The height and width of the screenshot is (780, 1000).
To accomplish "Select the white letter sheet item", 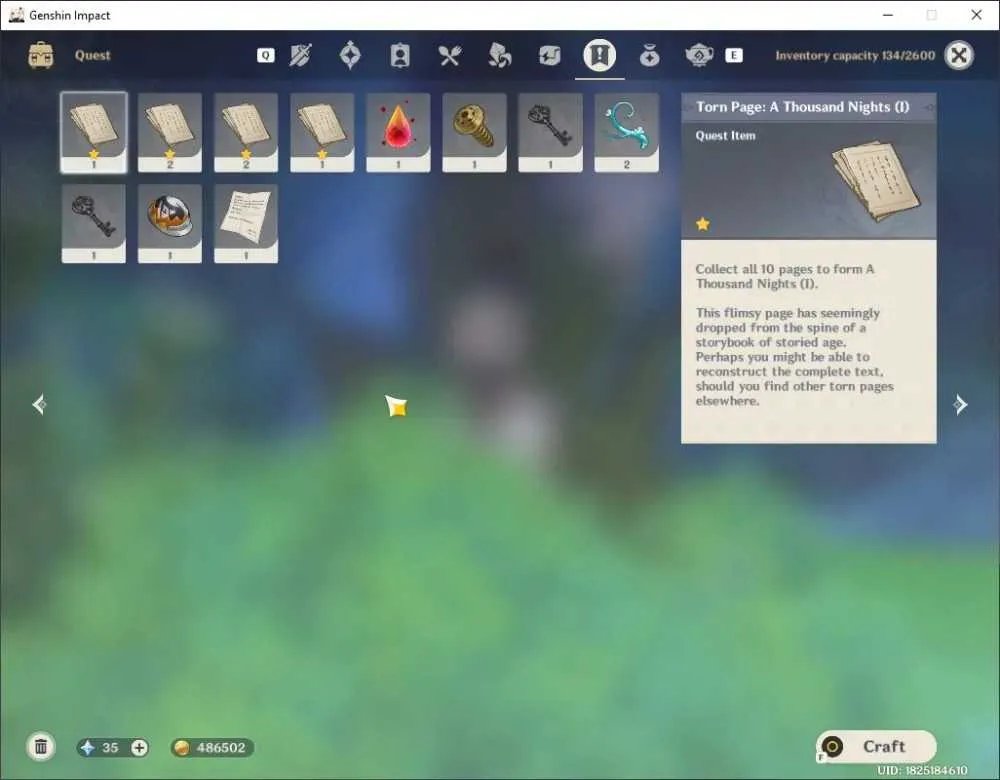I will click(246, 223).
